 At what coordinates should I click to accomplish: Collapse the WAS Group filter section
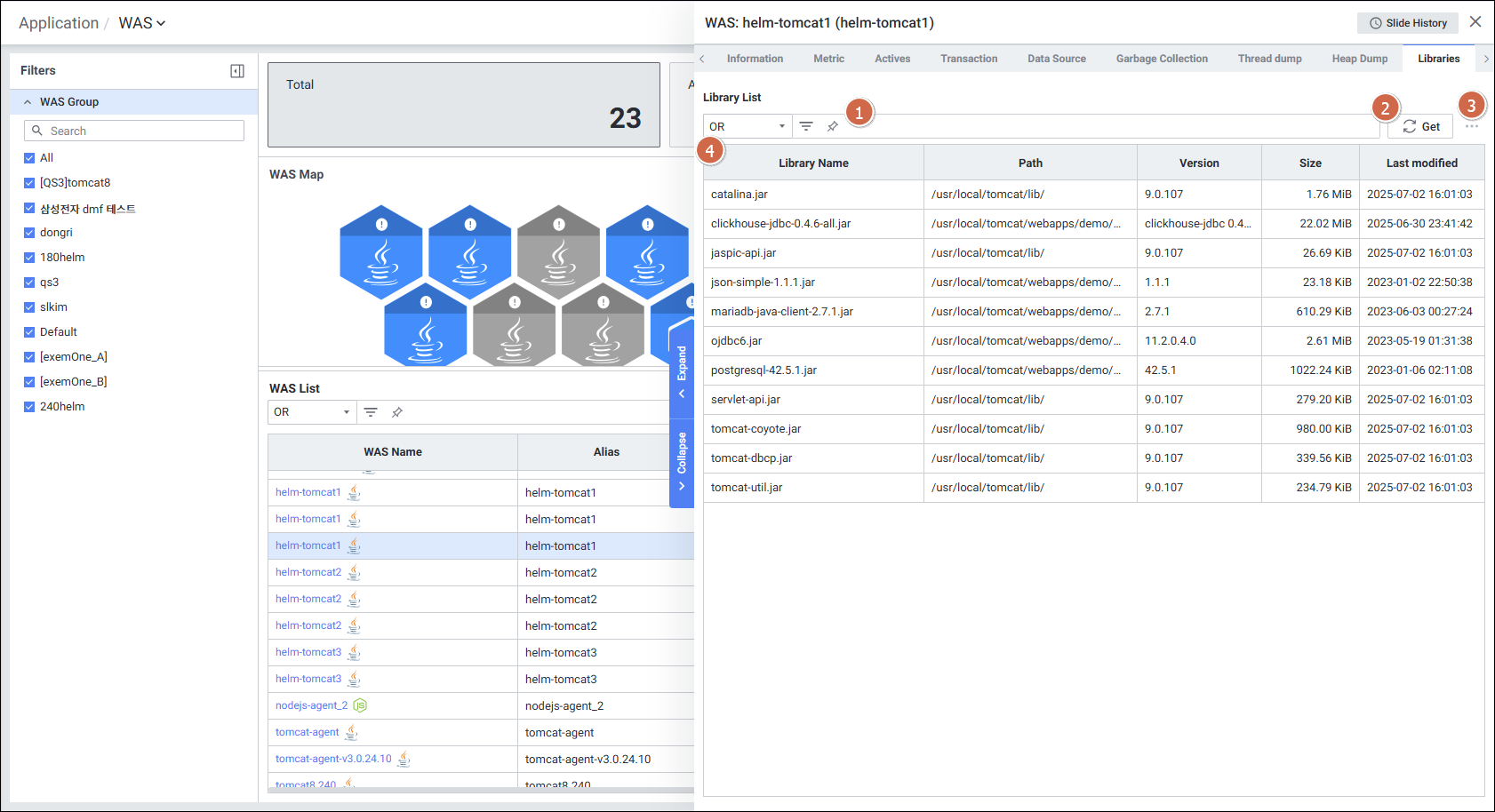(28, 102)
